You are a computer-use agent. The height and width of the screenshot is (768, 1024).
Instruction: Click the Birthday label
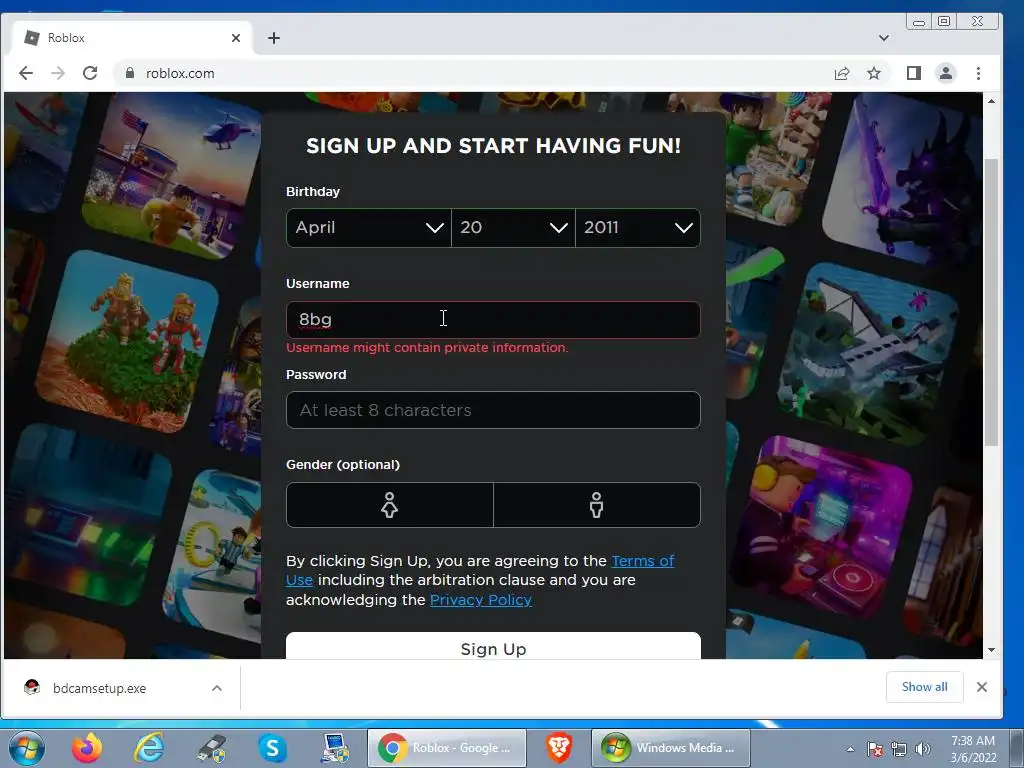[313, 191]
